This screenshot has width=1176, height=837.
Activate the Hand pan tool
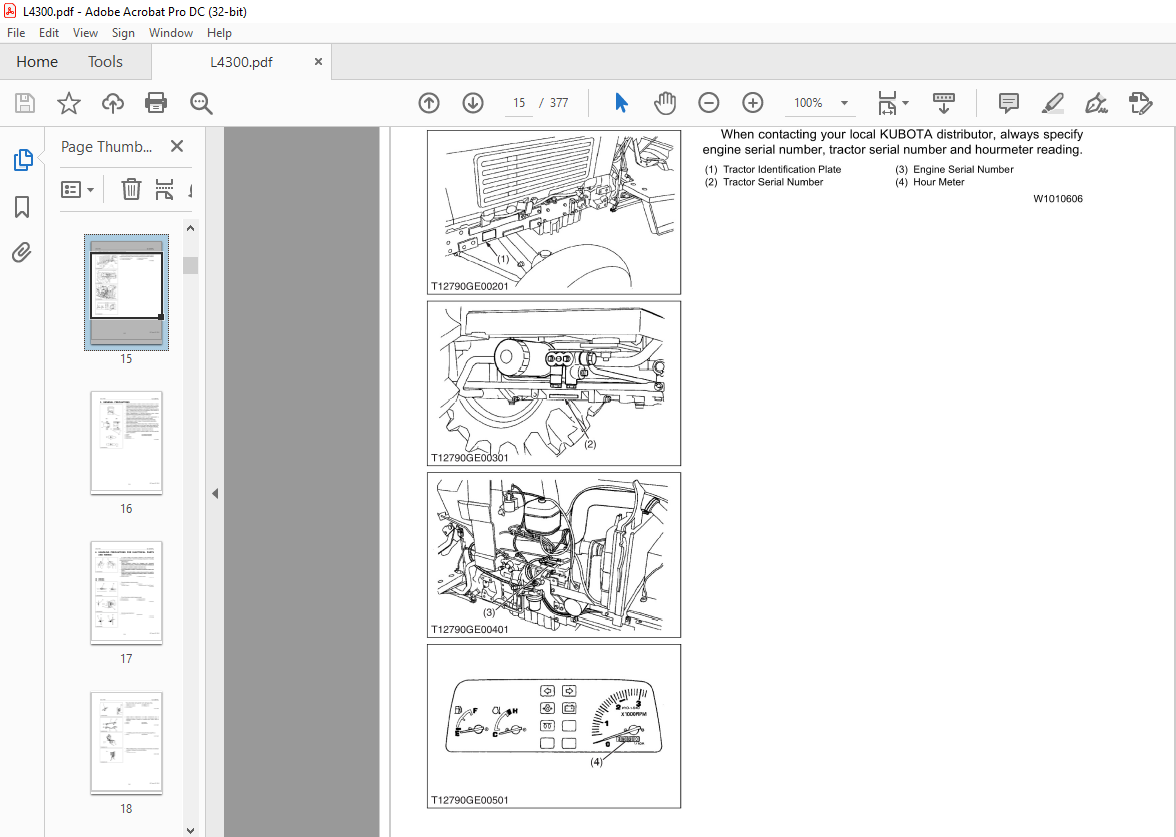click(x=664, y=103)
